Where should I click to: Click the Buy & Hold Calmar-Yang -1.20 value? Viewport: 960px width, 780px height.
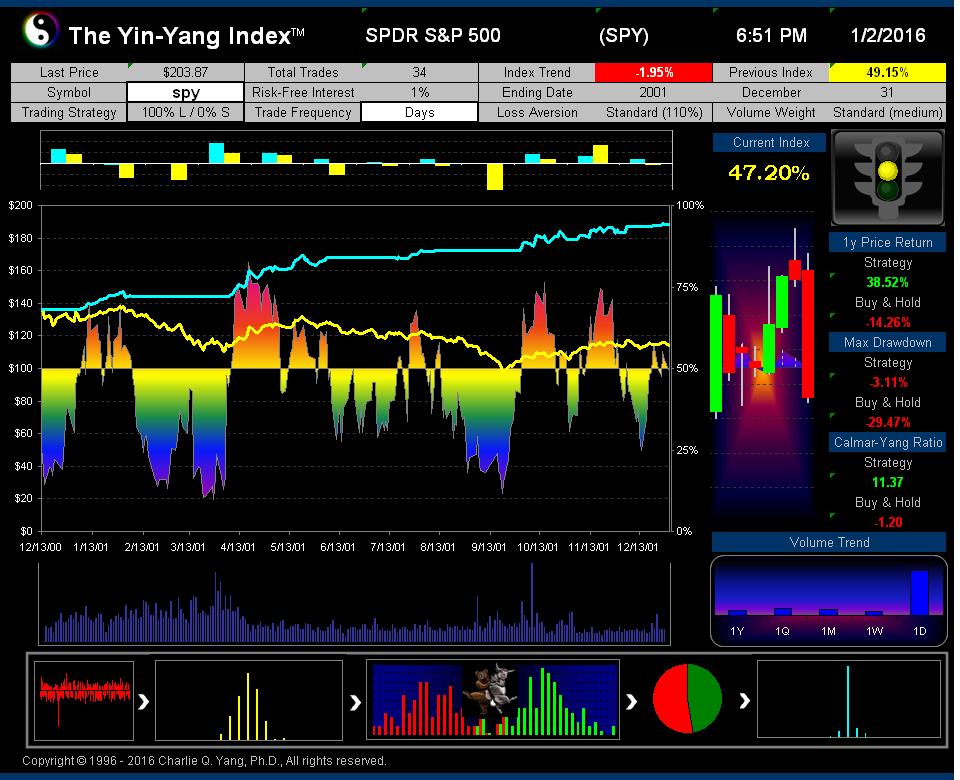[x=888, y=522]
